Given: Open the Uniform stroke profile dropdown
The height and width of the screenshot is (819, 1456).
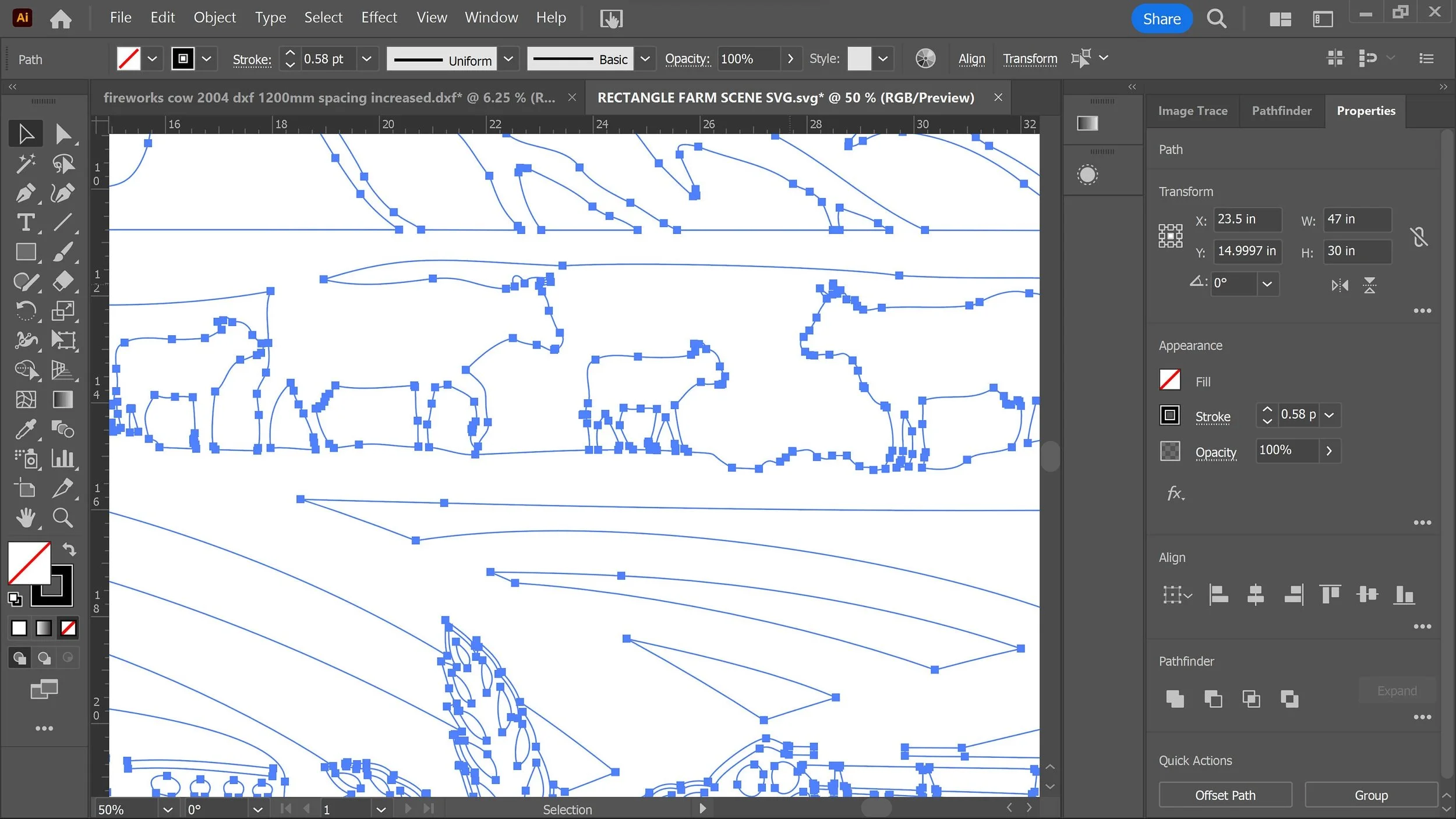Looking at the screenshot, I should coord(508,59).
